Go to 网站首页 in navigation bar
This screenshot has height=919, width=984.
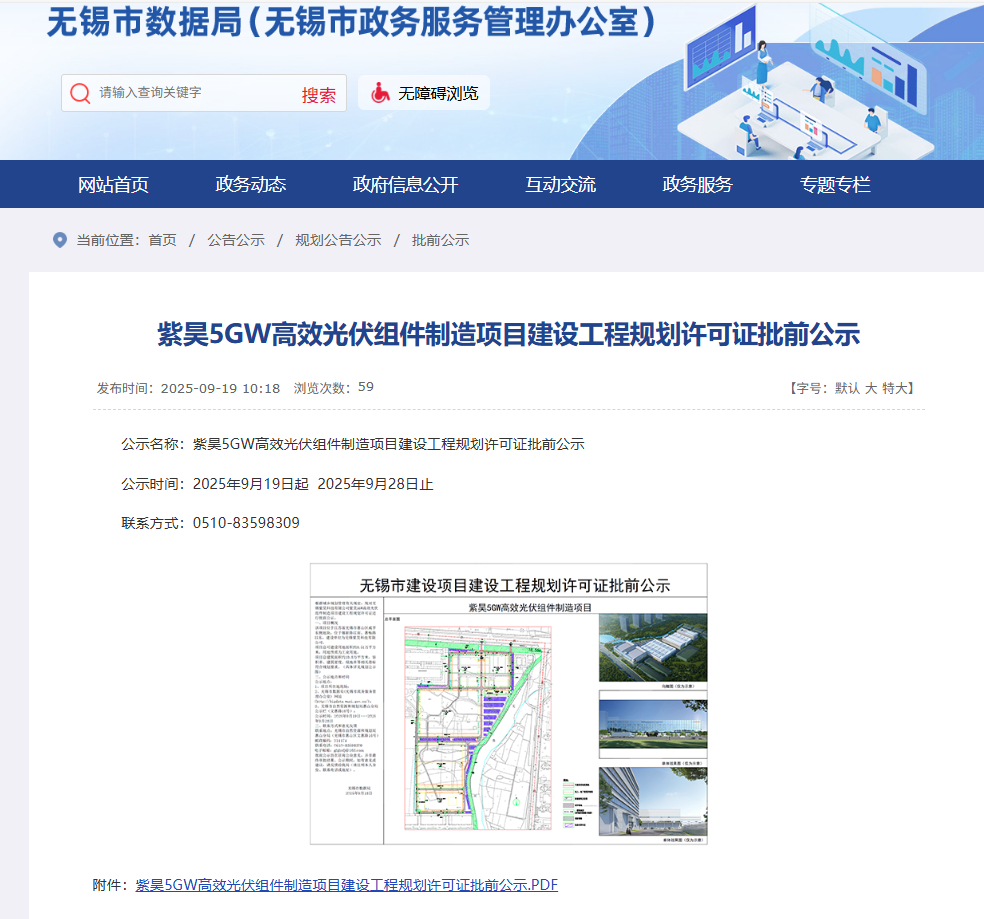point(114,184)
